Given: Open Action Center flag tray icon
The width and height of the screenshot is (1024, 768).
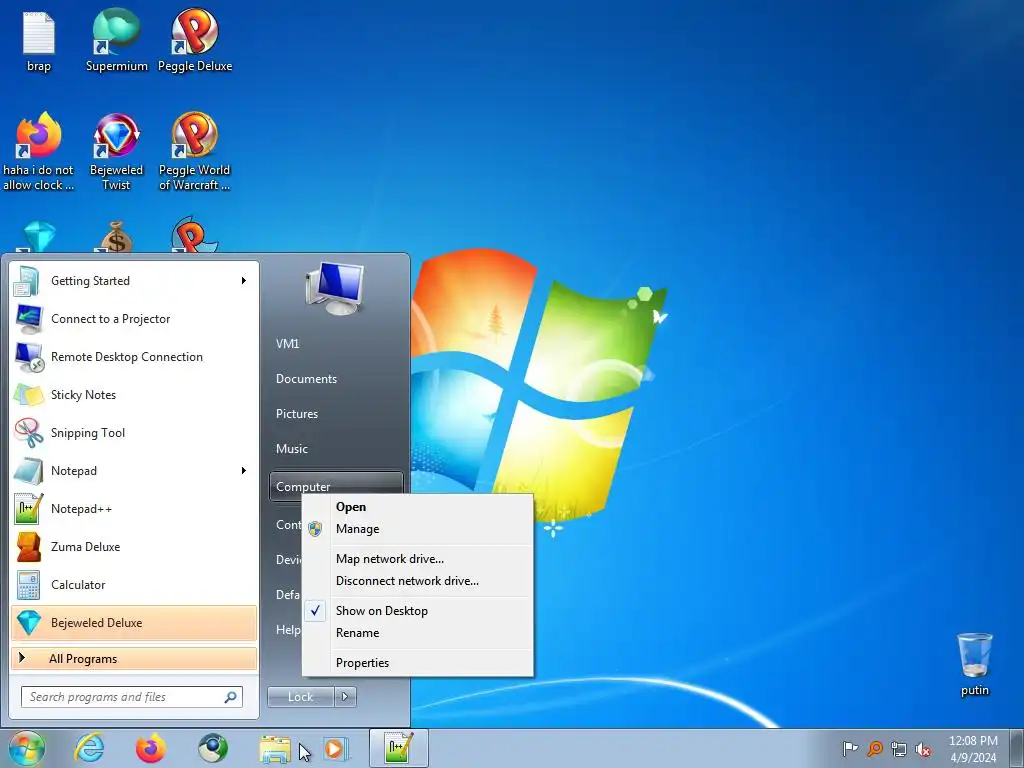Looking at the screenshot, I should [x=850, y=749].
